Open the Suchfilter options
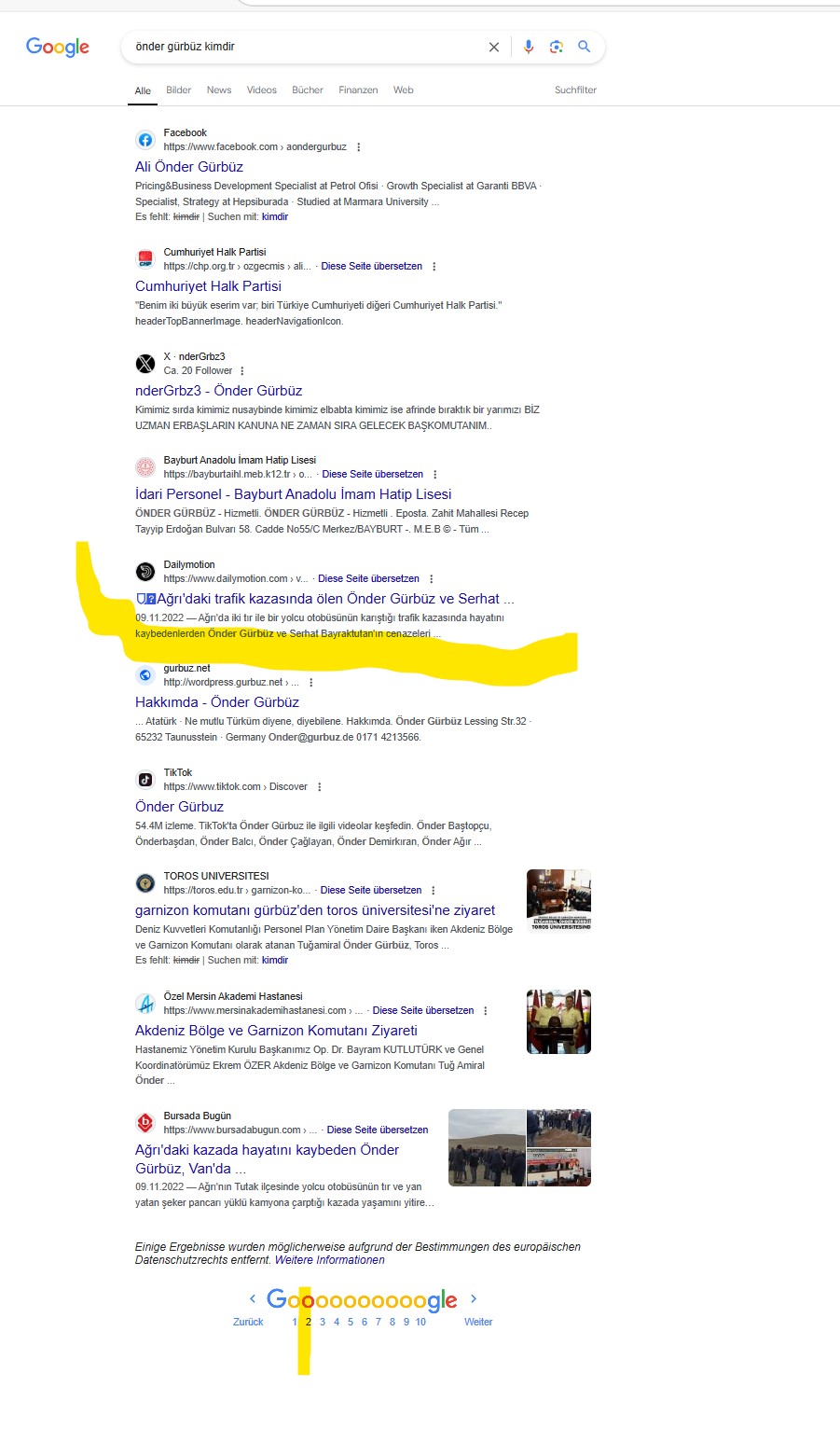 [x=575, y=90]
